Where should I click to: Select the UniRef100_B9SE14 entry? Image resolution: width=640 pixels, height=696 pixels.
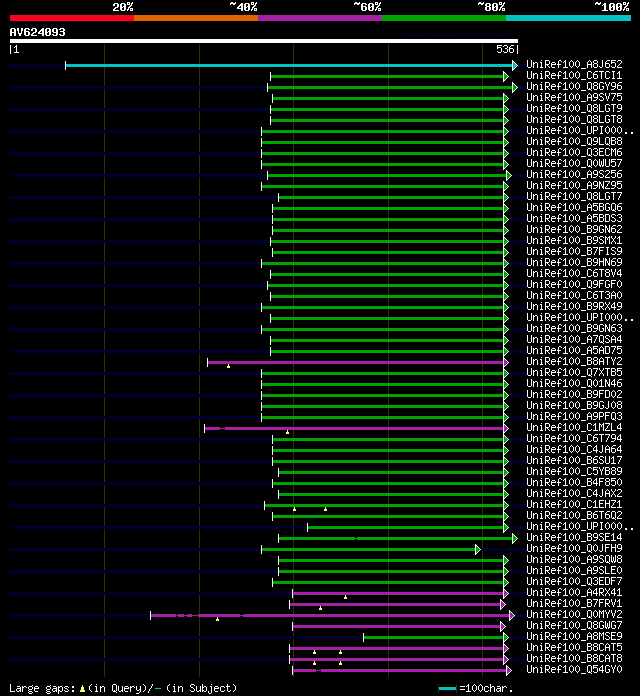(x=574, y=538)
